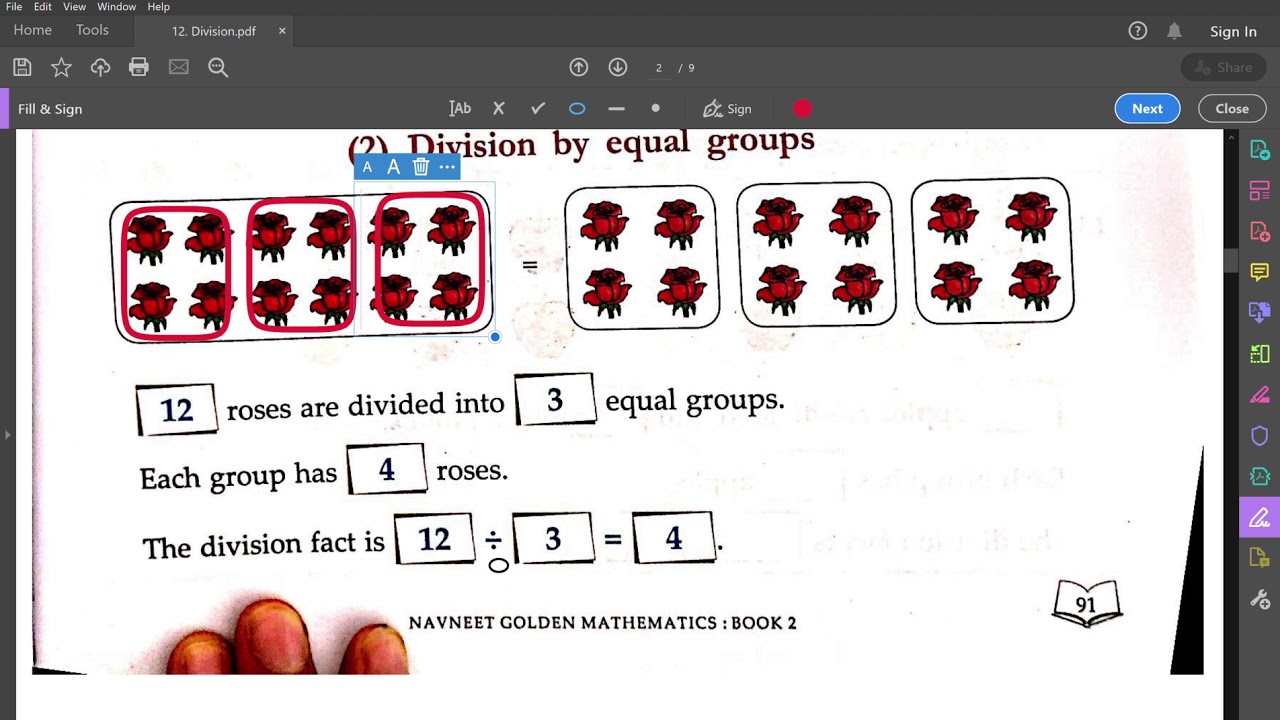Select the Add Text tool

(460, 108)
